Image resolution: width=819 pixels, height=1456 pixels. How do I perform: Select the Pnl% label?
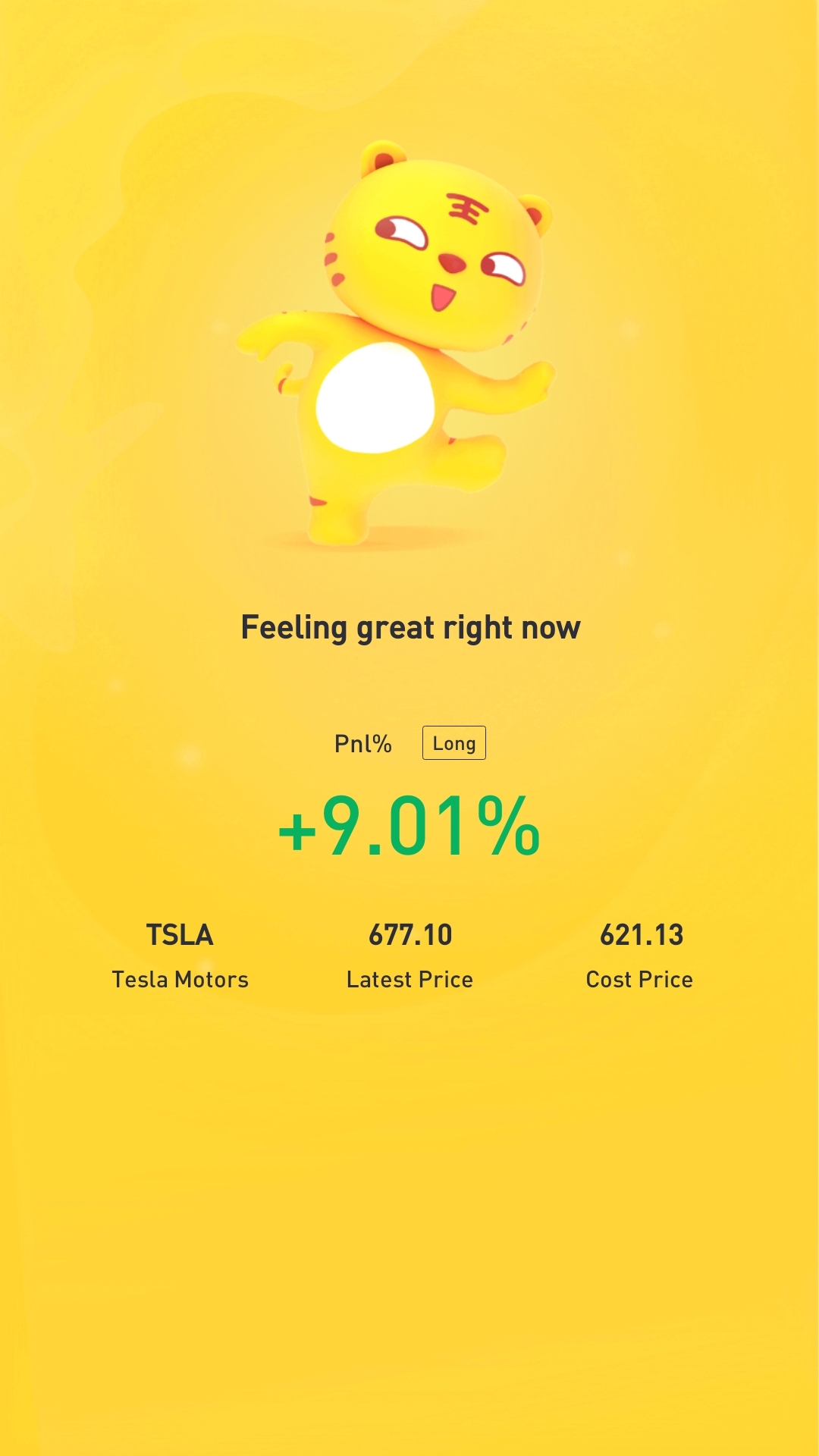[x=363, y=743]
